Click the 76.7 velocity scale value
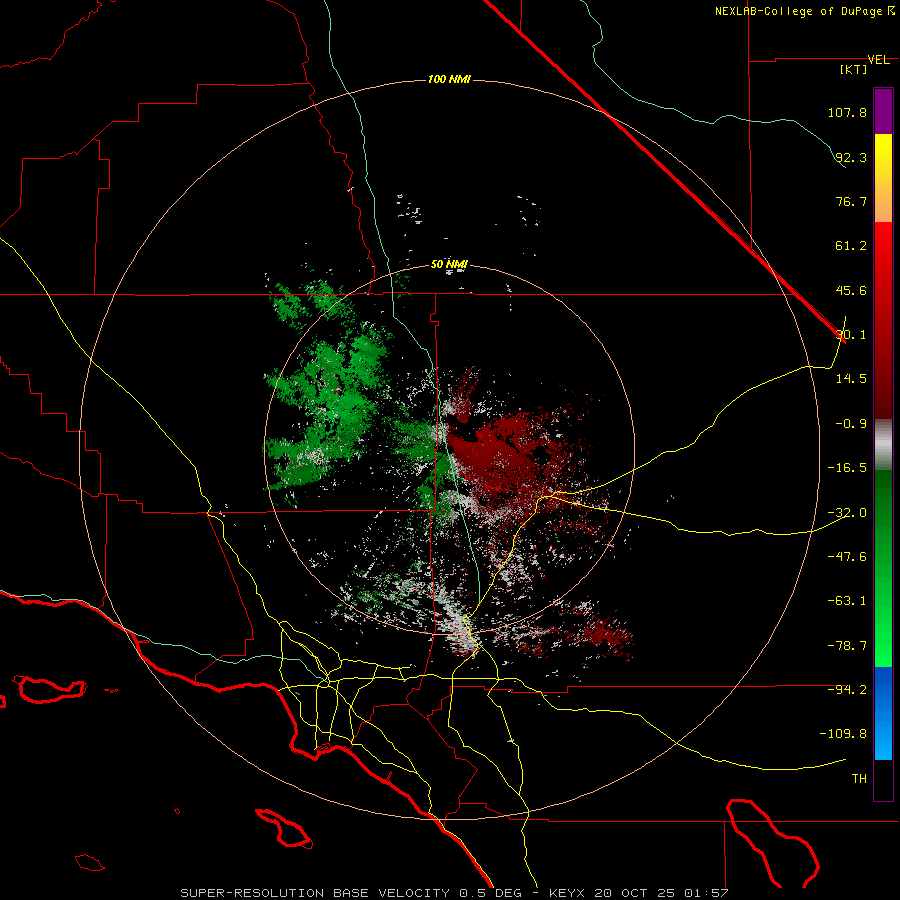 851,201
